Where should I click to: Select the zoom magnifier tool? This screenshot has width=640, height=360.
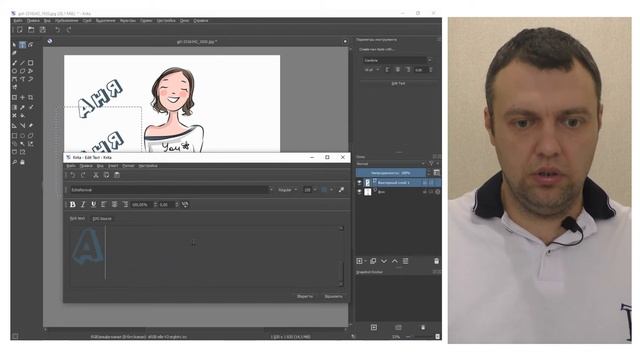click(14, 162)
